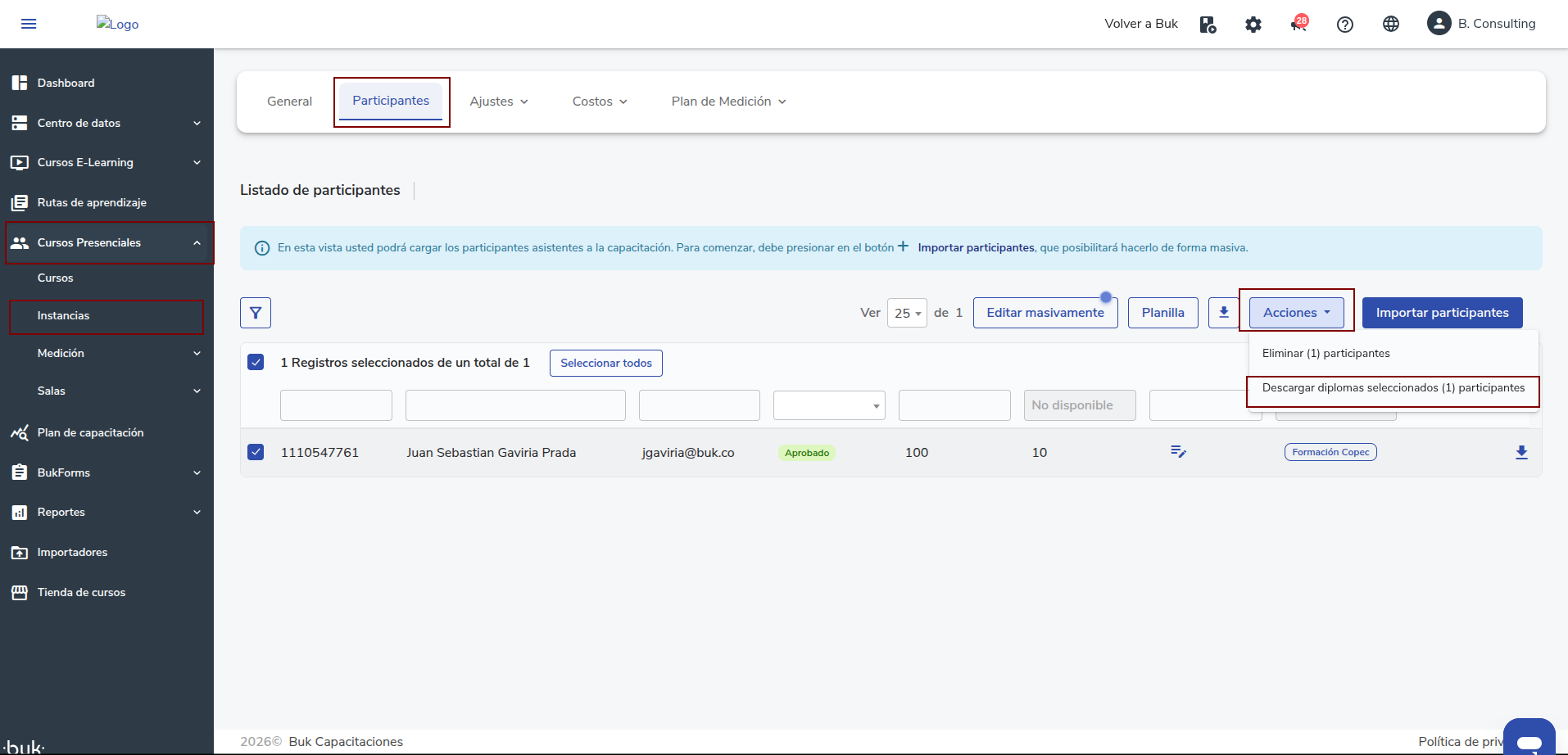The width and height of the screenshot is (1568, 755).
Task: Expand Medición submenu chevron
Action: [x=197, y=354]
